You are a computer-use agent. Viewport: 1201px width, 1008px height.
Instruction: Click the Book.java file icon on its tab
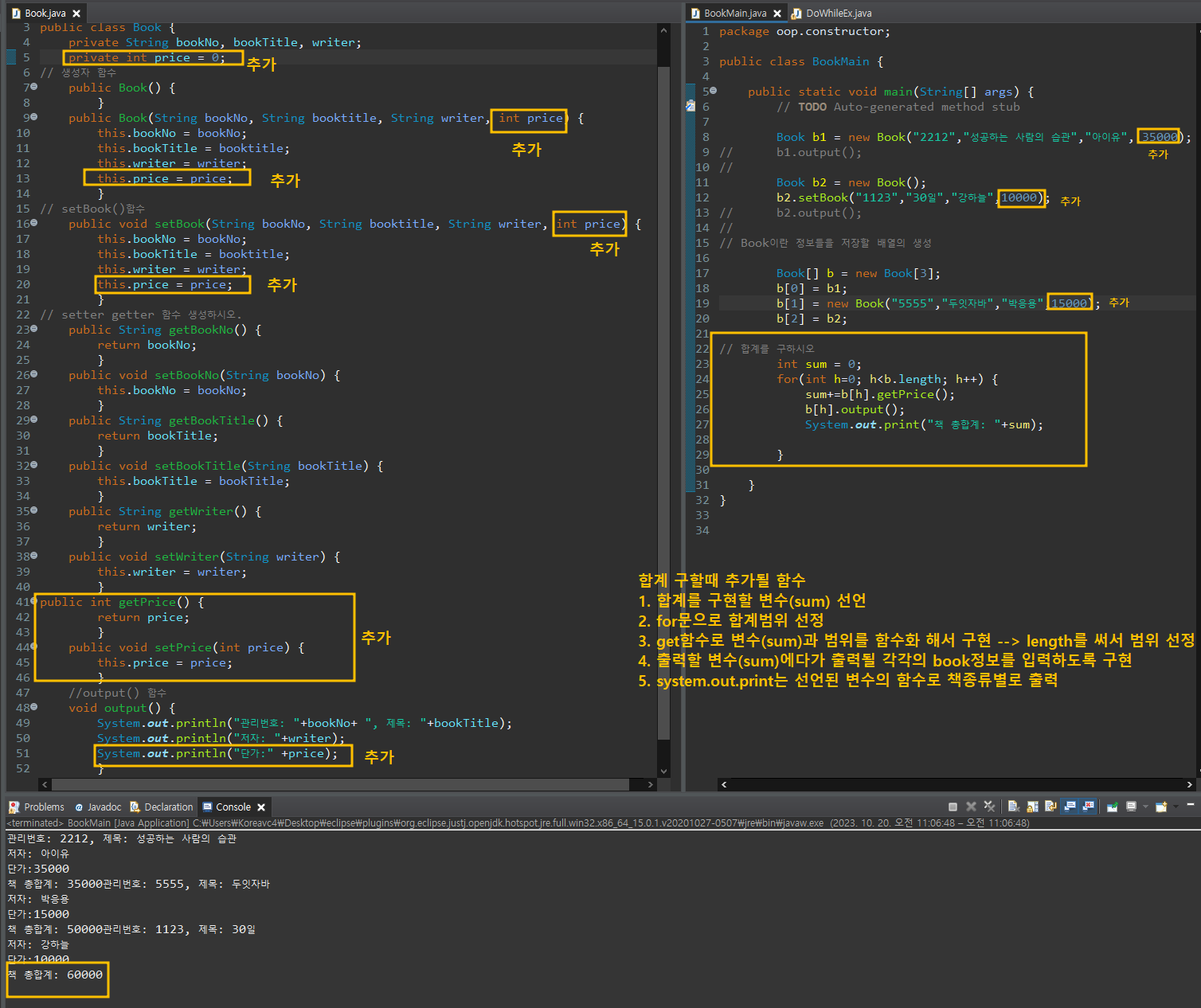click(16, 14)
